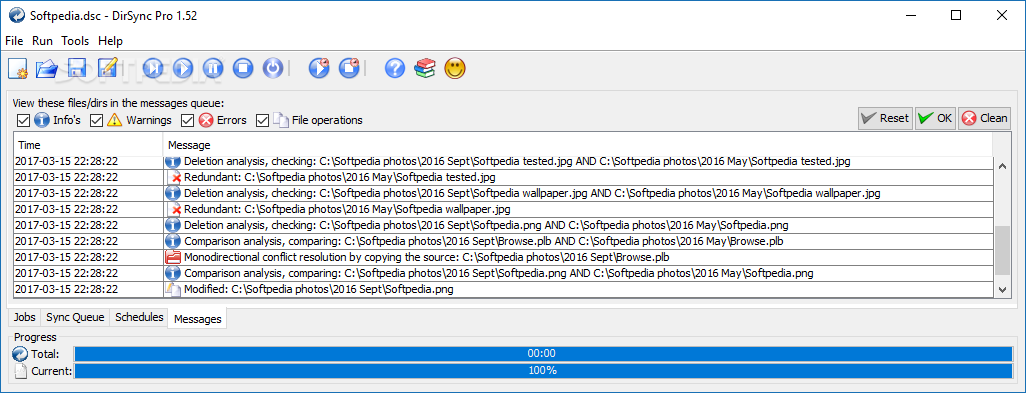Start analysis with the skip-forward icon
Viewport: 1026px width, 393px height.
153,68
